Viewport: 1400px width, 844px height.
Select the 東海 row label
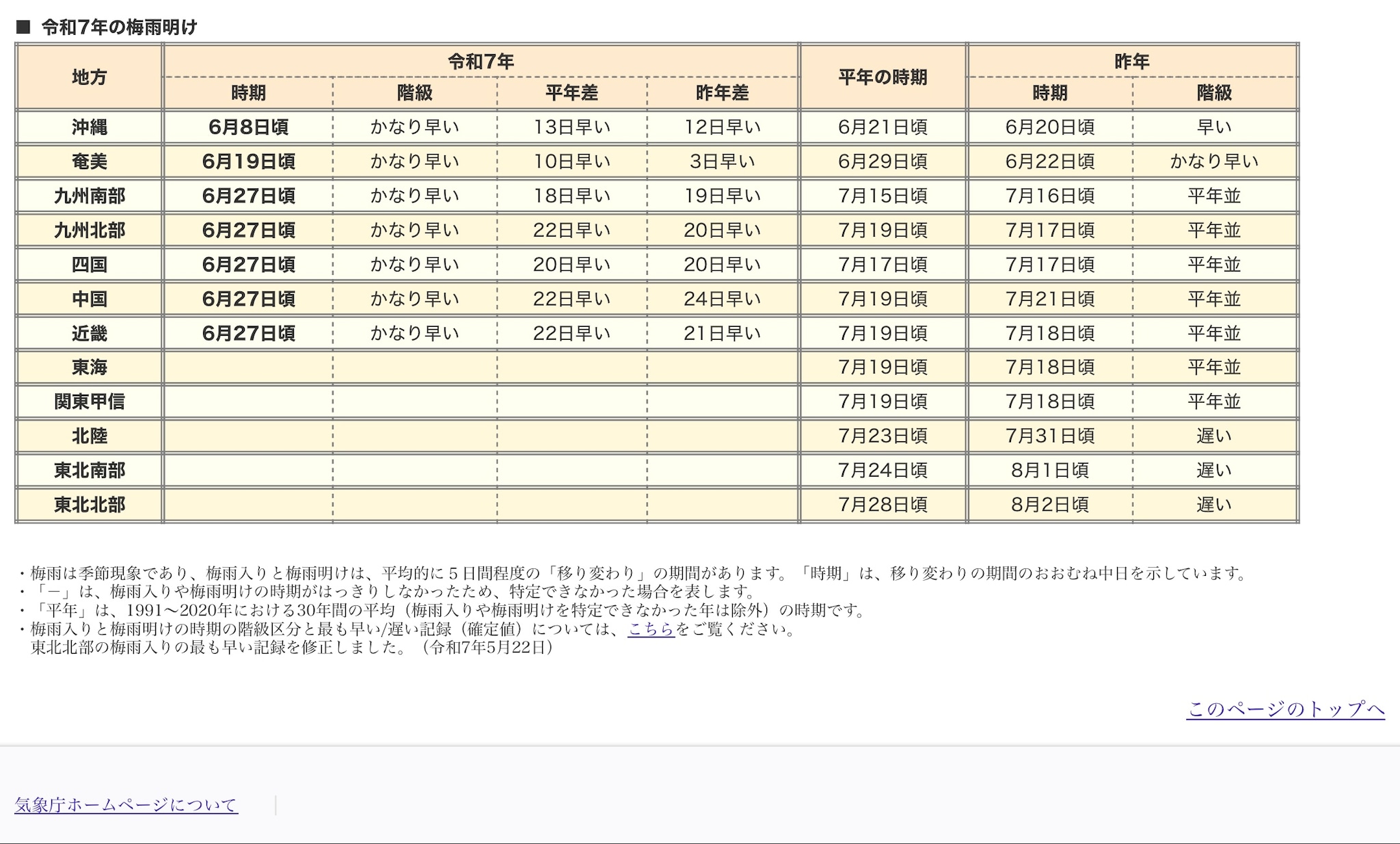(x=90, y=367)
